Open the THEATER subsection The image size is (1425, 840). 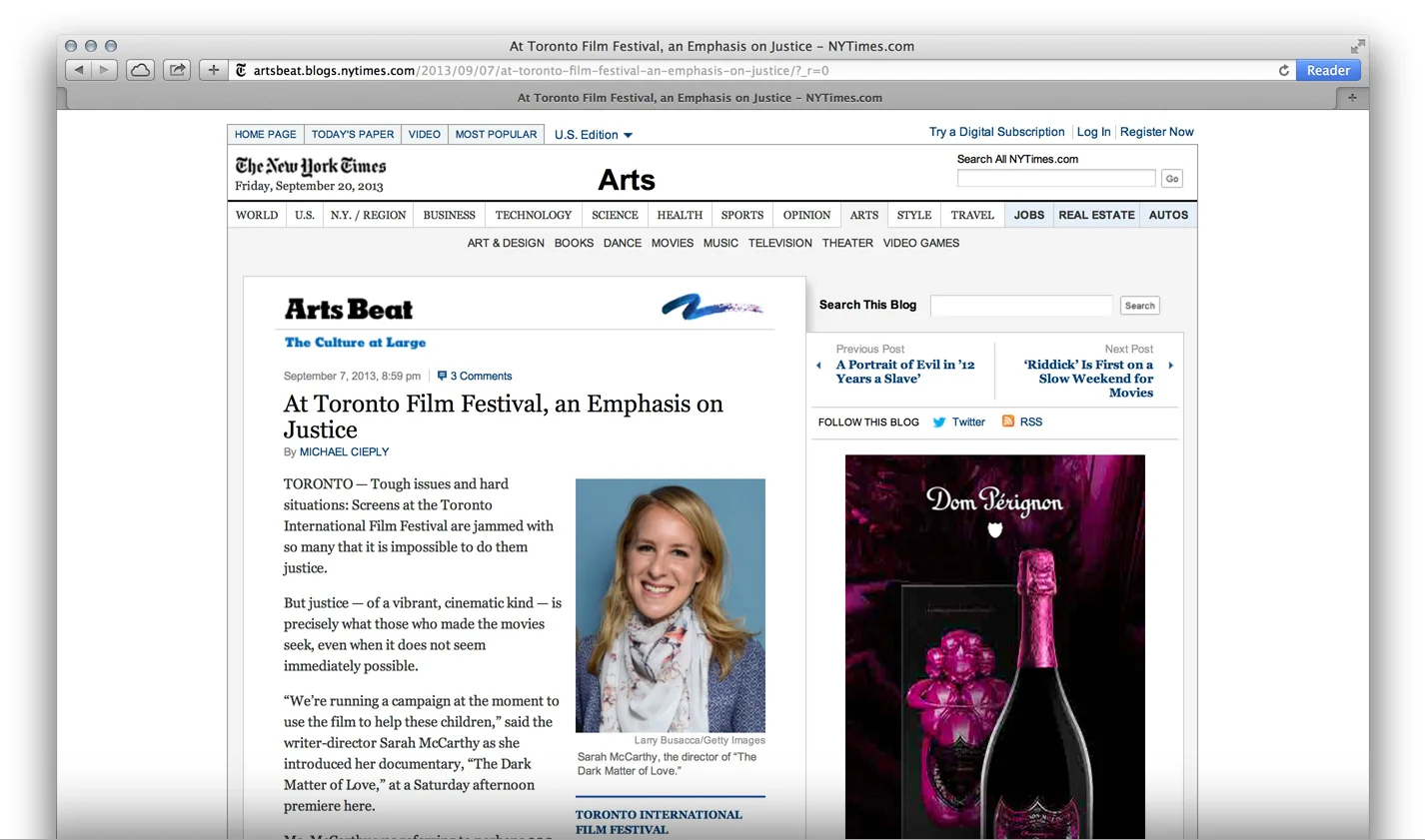pos(847,243)
